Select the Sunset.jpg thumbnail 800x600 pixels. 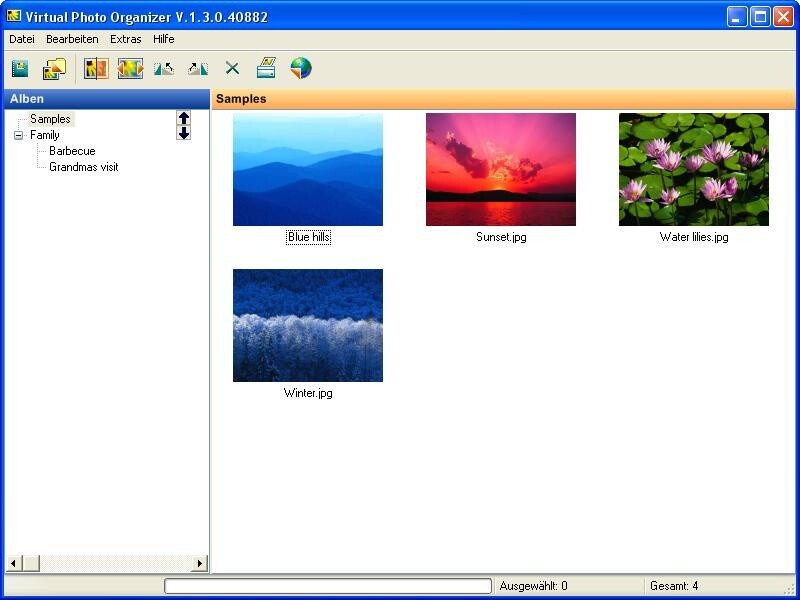pyautogui.click(x=501, y=169)
